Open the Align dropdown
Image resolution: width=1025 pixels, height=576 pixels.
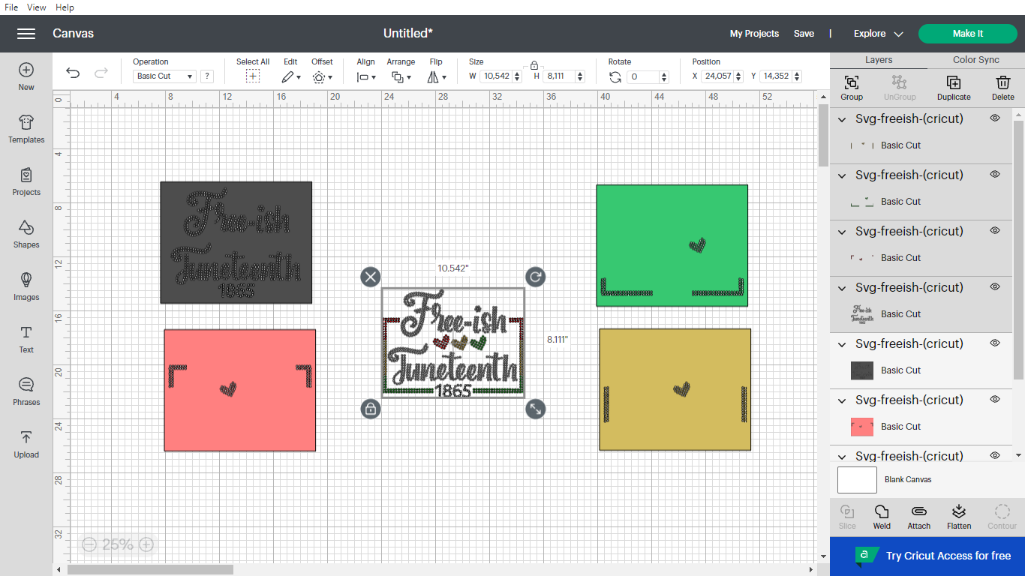tap(365, 77)
